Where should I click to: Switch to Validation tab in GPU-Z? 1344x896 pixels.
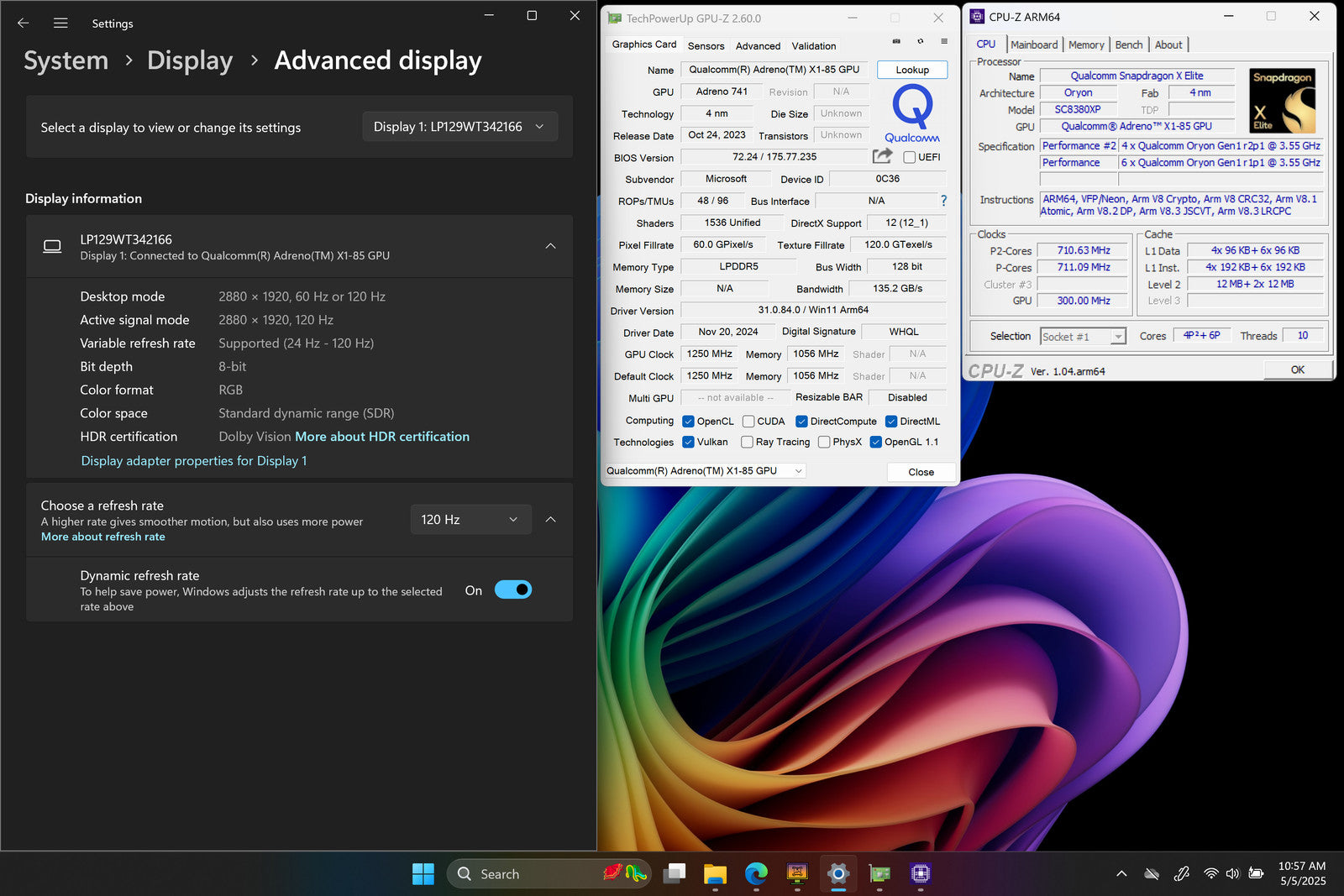click(813, 46)
